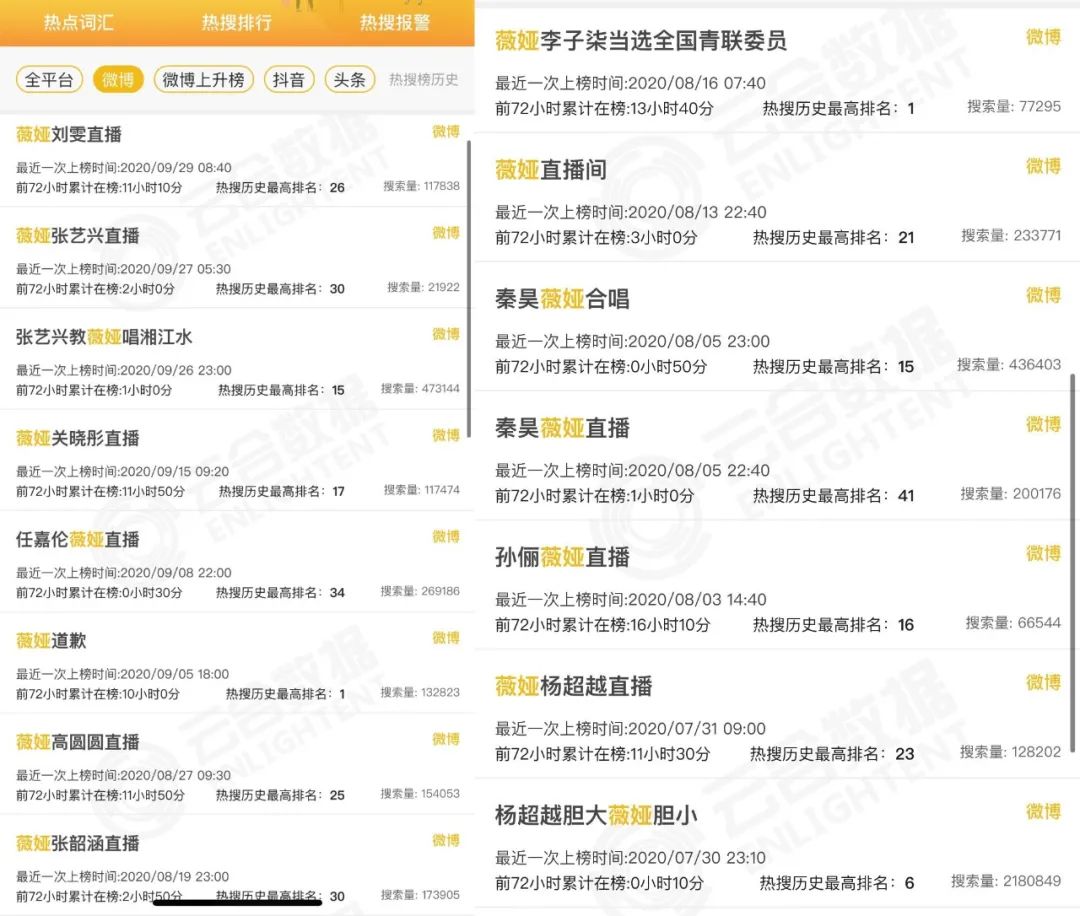Image resolution: width=1080 pixels, height=916 pixels.
Task: Open the 孙俪薇娅直播 entry
Action: (x=777, y=585)
